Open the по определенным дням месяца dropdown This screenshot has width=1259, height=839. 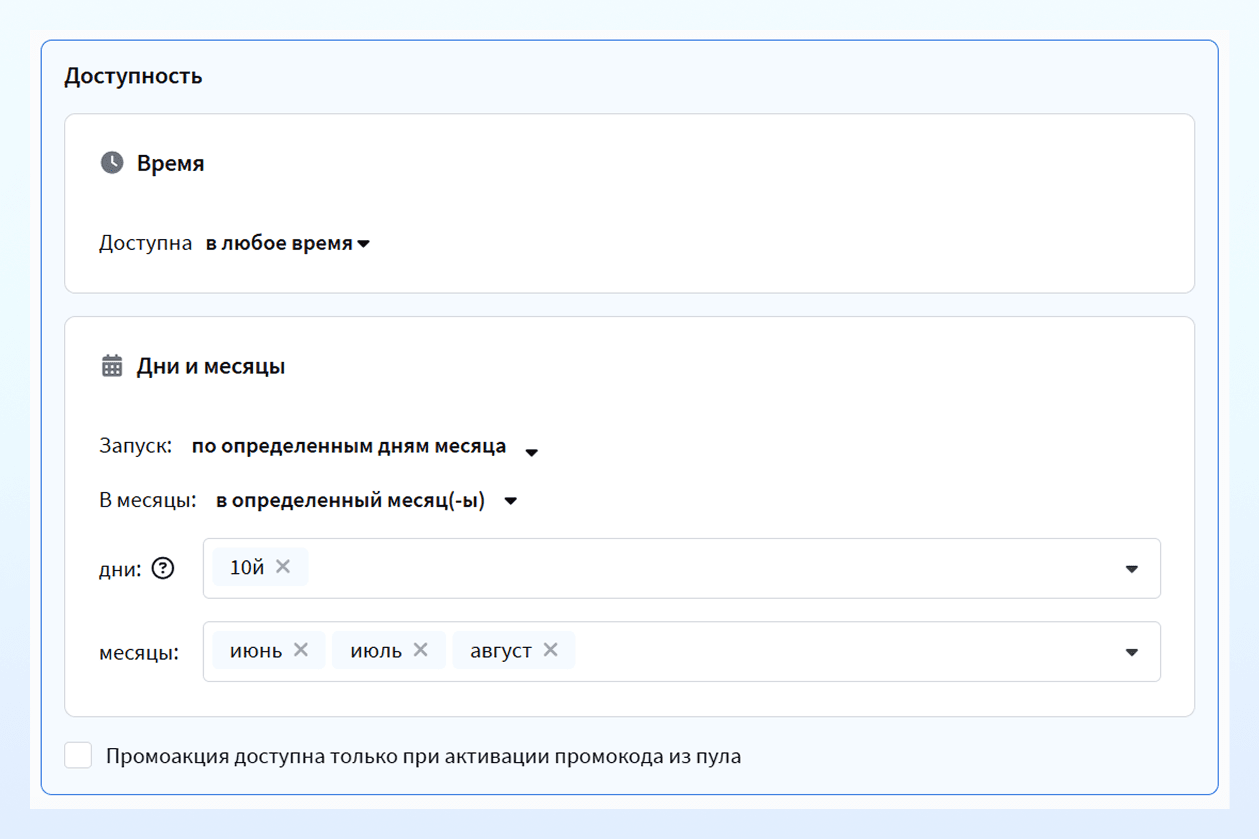coord(365,447)
